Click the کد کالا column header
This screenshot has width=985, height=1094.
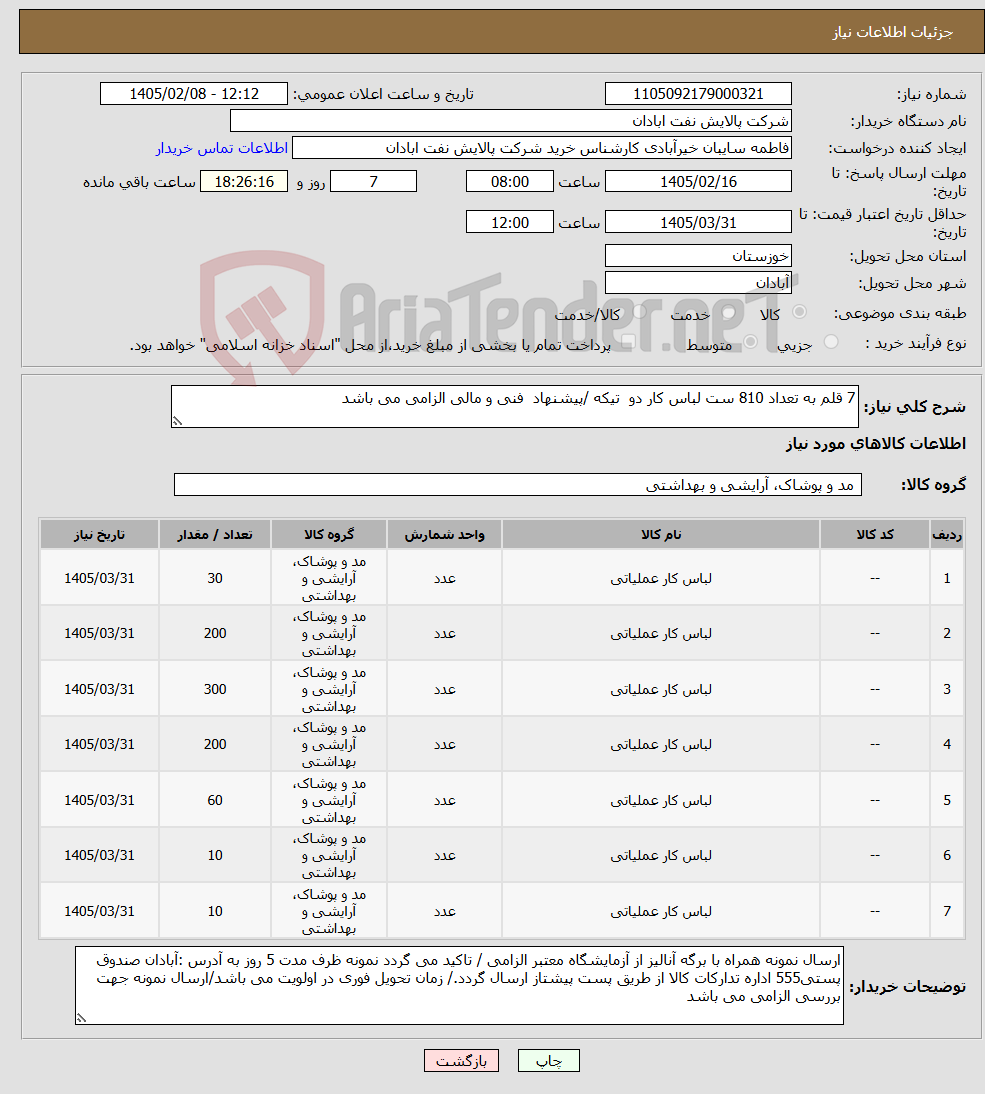[x=875, y=534]
